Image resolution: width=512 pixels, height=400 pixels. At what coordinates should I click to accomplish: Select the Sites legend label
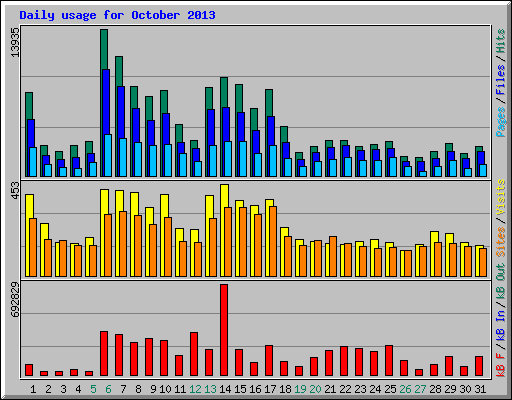click(x=501, y=242)
